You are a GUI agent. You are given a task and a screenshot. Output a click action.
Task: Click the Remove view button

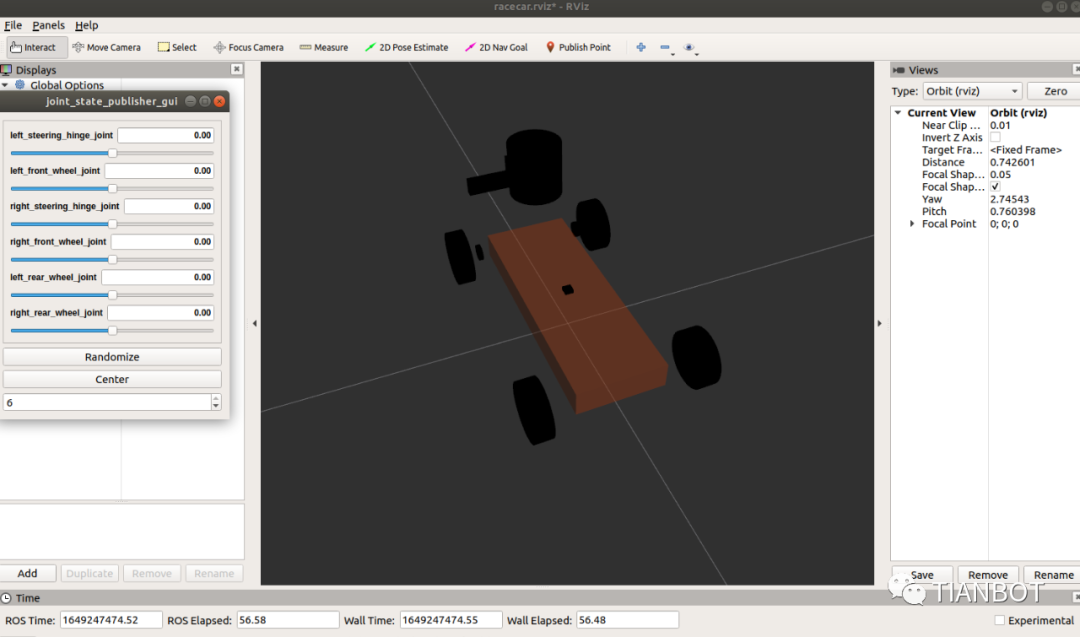tap(988, 575)
